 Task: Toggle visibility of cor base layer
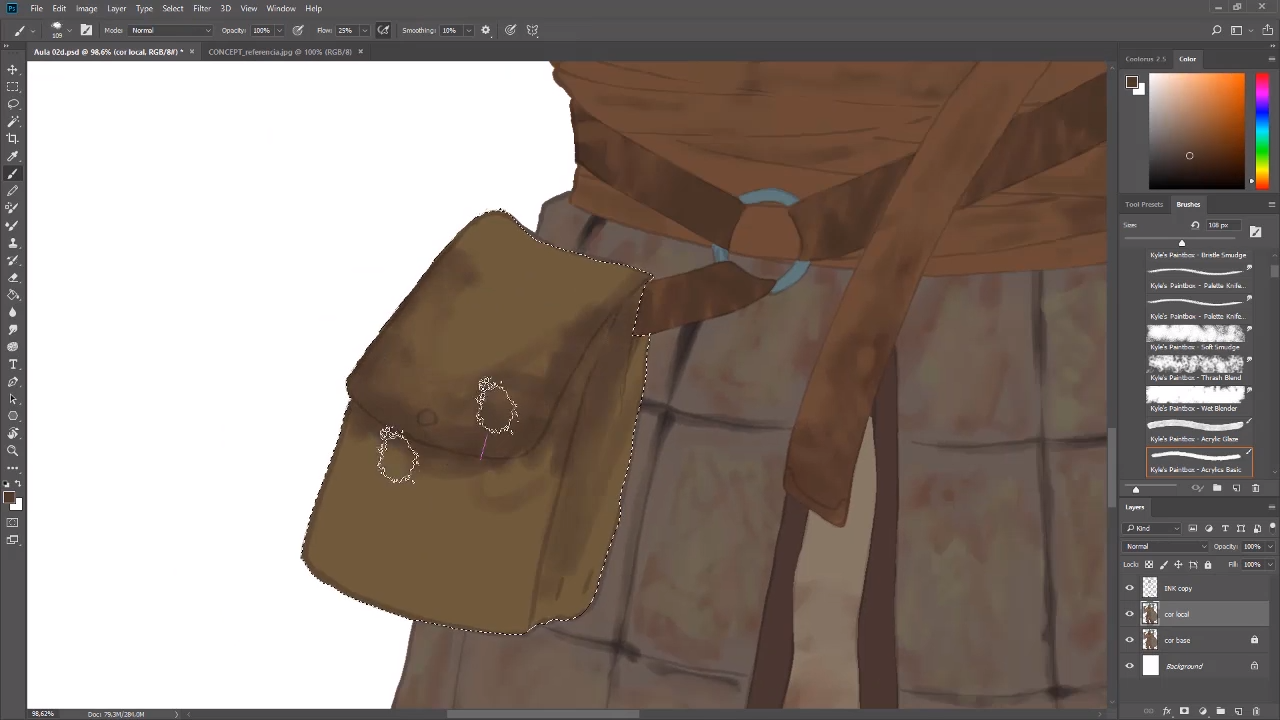pyautogui.click(x=1130, y=640)
